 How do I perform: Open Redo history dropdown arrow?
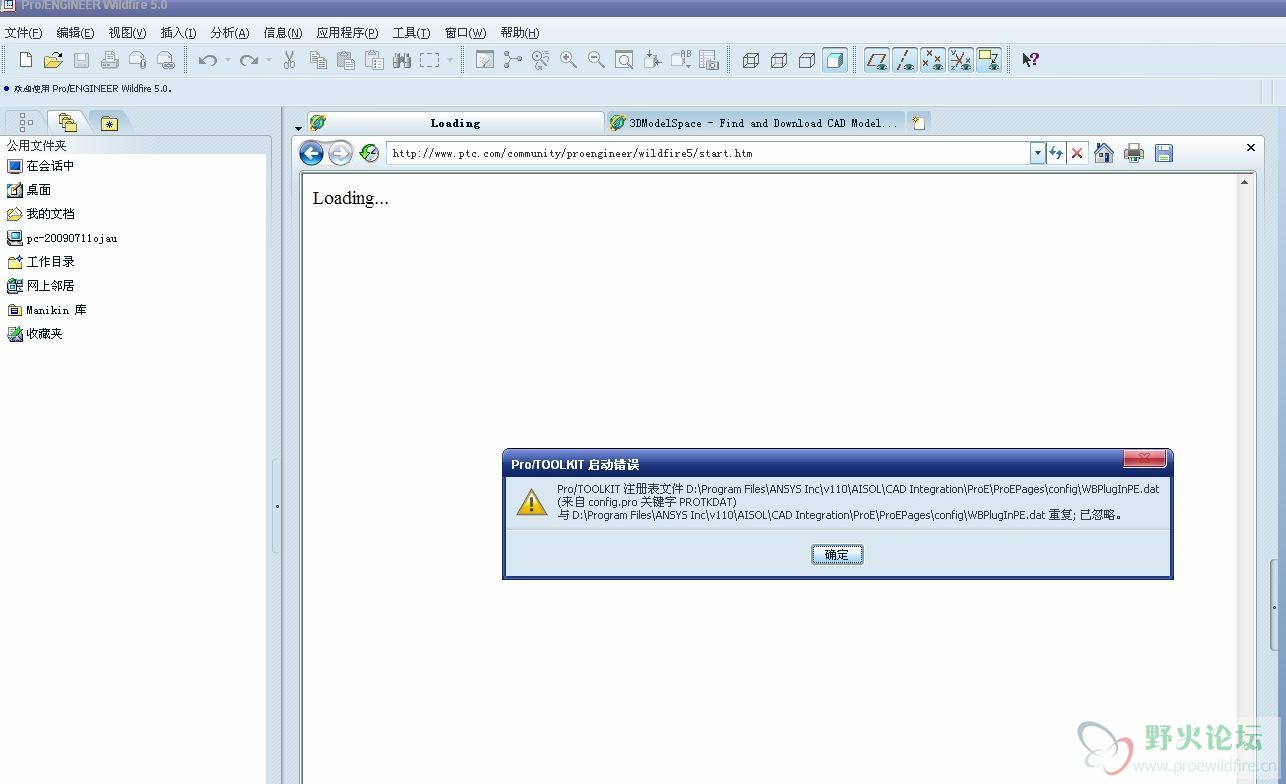tap(268, 60)
